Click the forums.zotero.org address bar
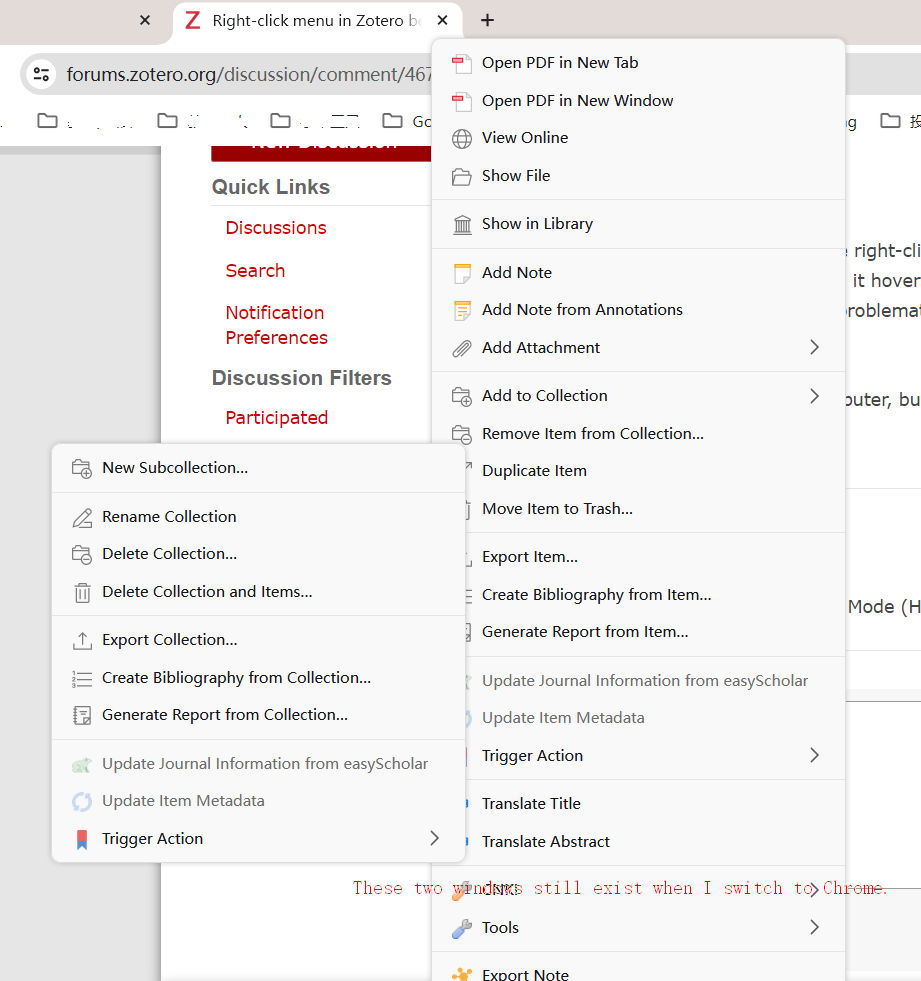 click(248, 74)
